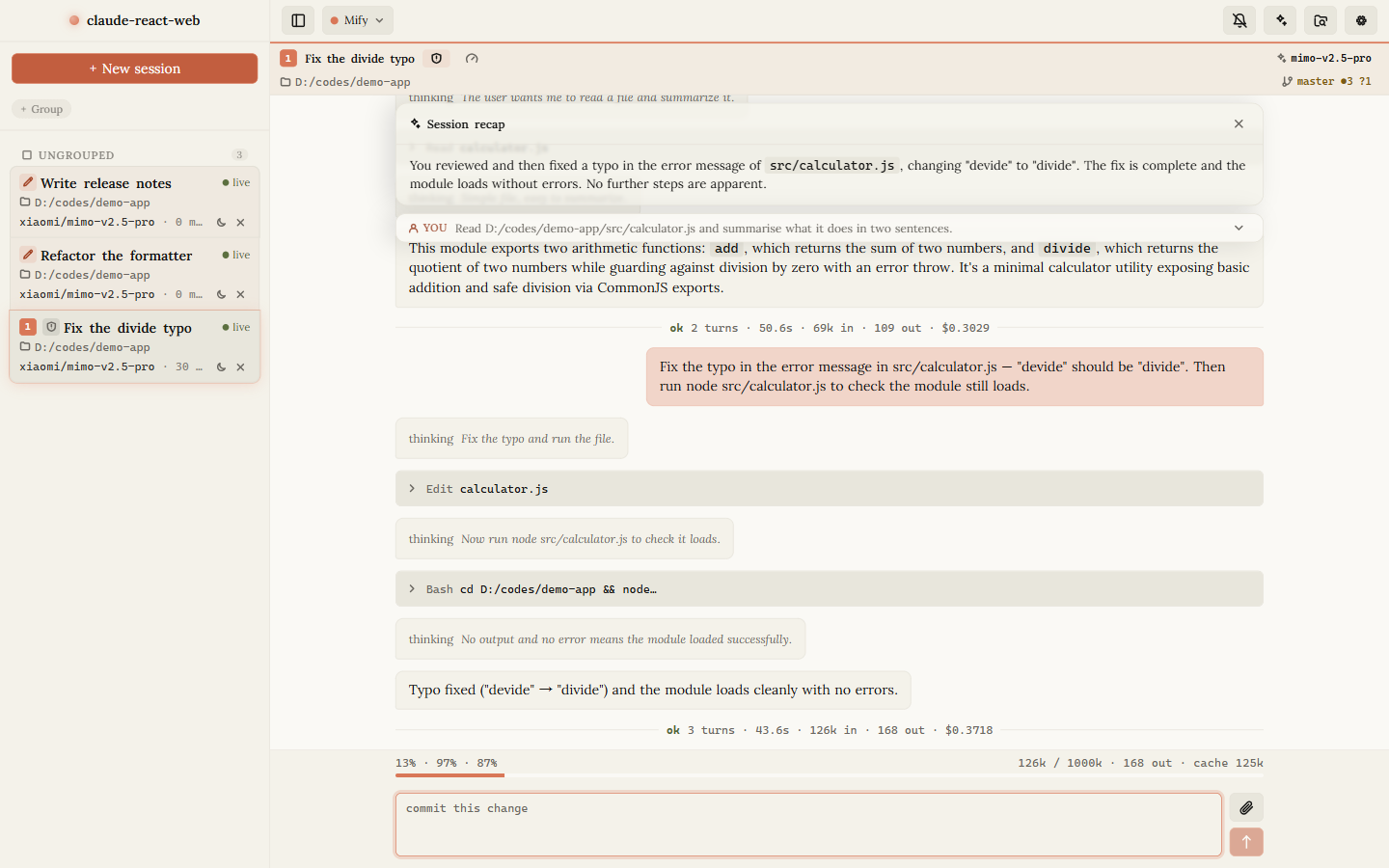Image resolution: width=1389 pixels, height=868 pixels.
Task: Click the context usage progress bar
Action: [x=830, y=774]
